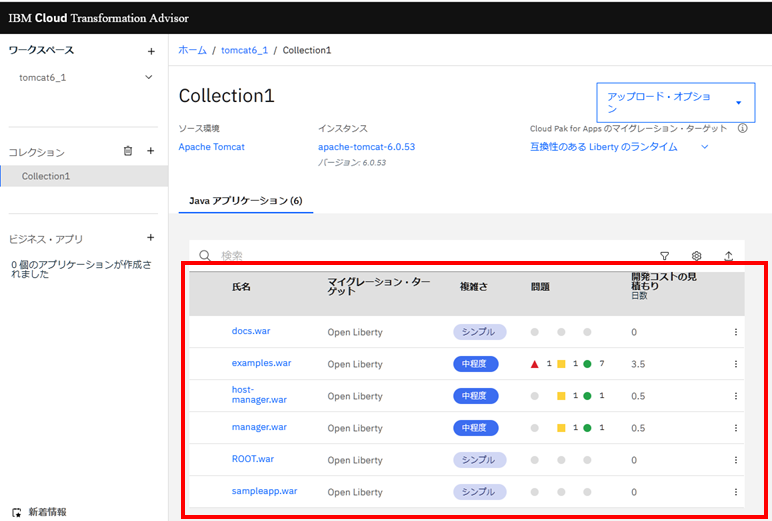
Task: Click シンプル complexity tag of sampleapp.war
Action: (480, 492)
